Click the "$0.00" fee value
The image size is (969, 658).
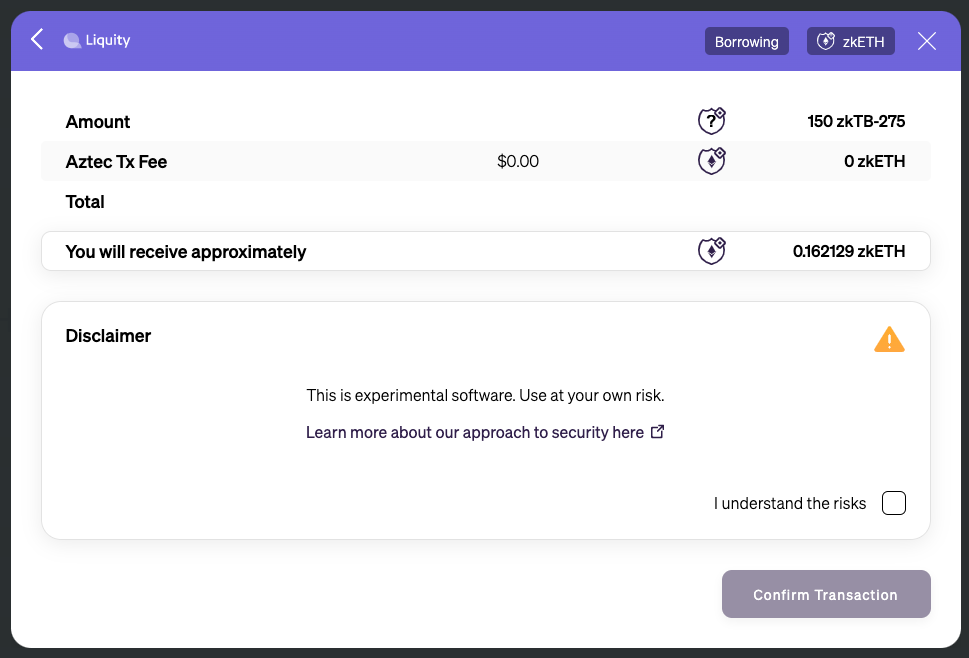[518, 161]
